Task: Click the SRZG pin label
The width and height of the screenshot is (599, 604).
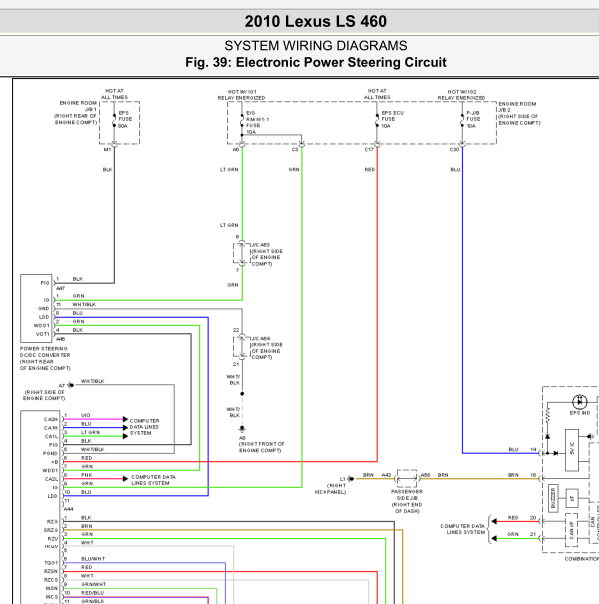Action: (x=50, y=530)
